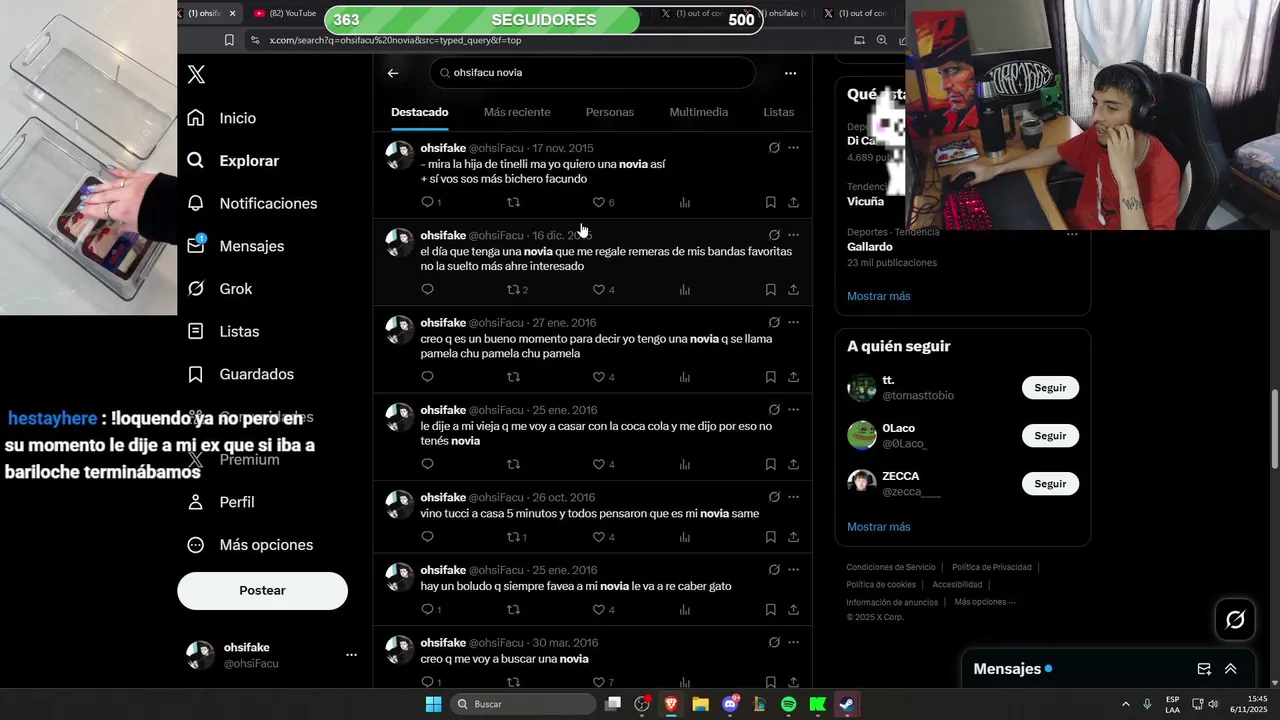This screenshot has width=1280, height=720.
Task: Like the 27 ene. 2016 pamela chu tweet
Action: pyautogui.click(x=599, y=377)
